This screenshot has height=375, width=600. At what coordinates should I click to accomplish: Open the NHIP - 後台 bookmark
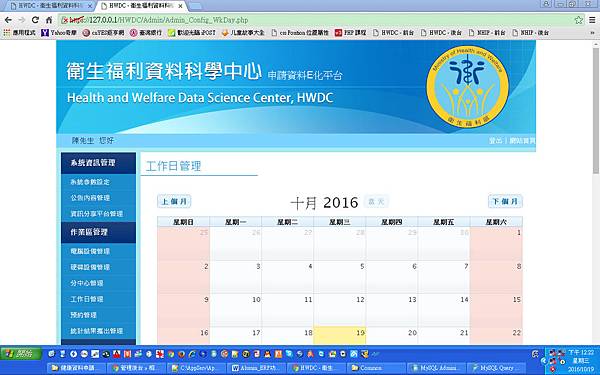pyautogui.click(x=531, y=33)
